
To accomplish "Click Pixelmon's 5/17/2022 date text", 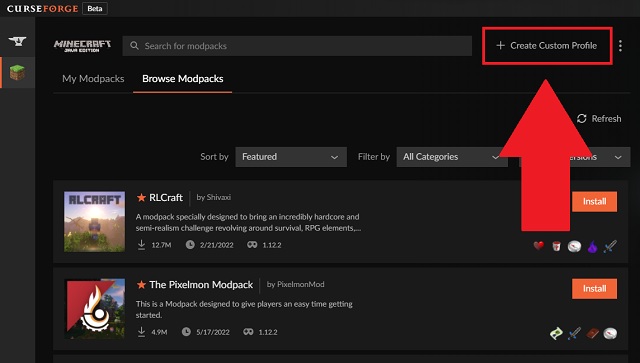I will coord(213,332).
